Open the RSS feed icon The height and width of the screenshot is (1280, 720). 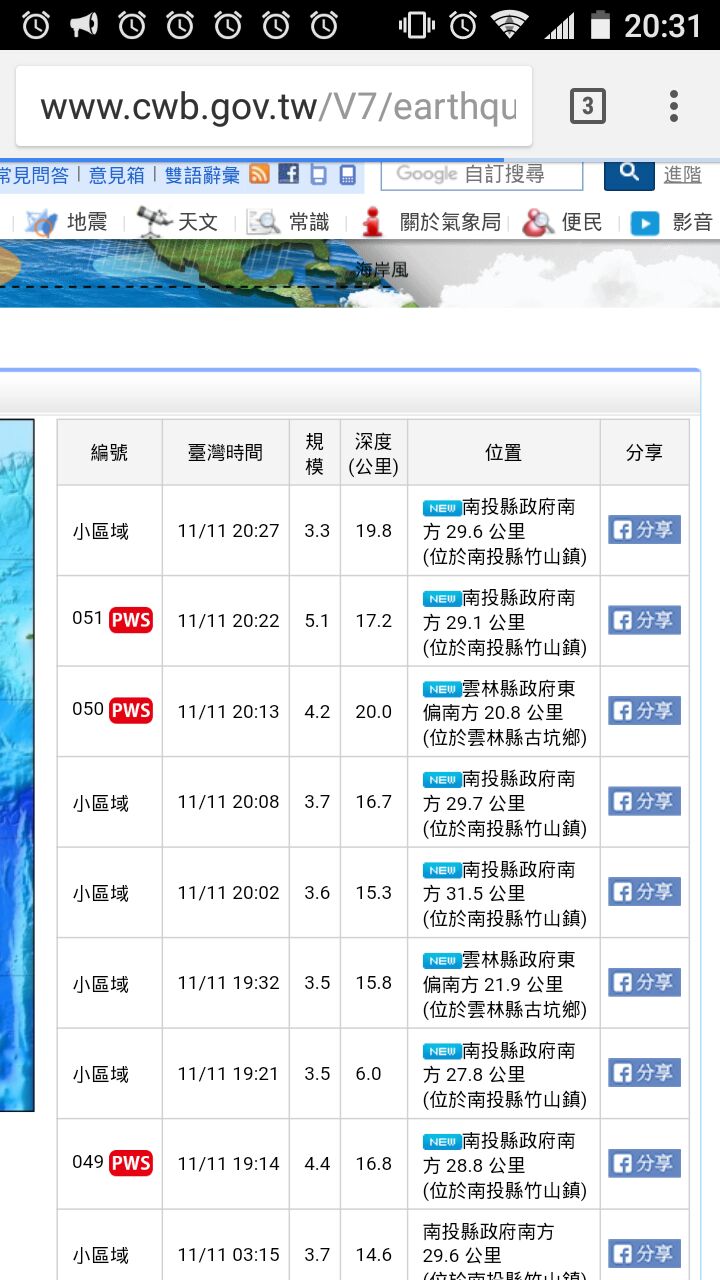[260, 174]
